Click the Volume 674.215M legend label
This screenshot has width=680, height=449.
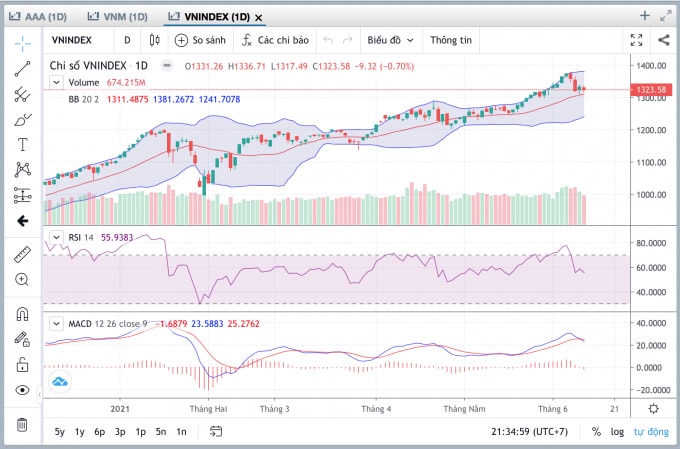coord(107,82)
